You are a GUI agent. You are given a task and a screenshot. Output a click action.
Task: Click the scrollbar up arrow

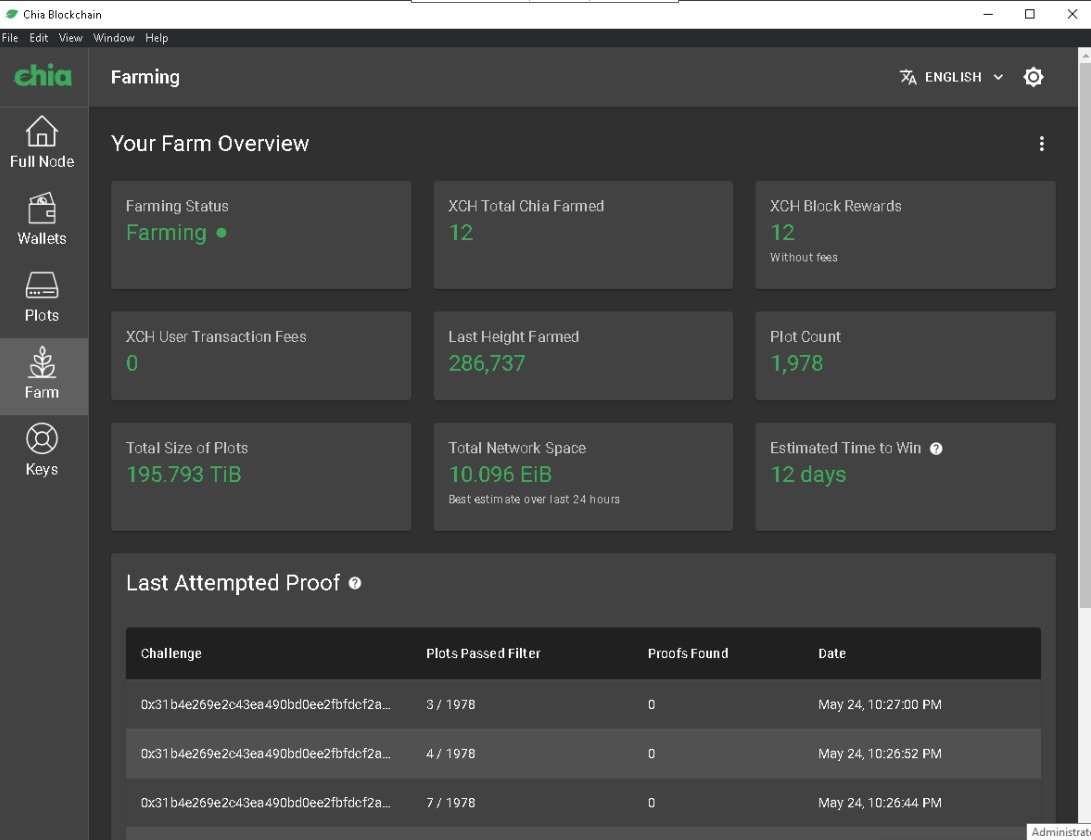click(1085, 54)
